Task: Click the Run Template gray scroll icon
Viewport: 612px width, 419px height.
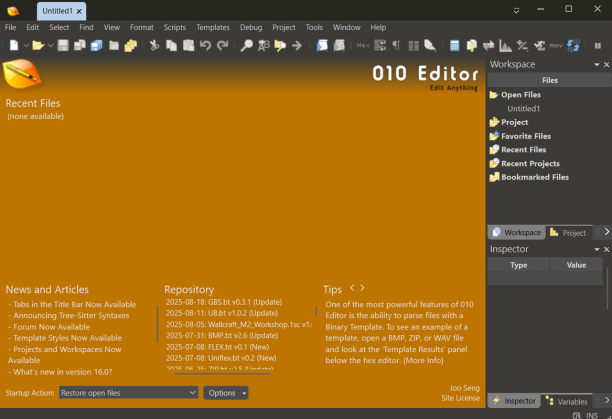Action: point(339,46)
